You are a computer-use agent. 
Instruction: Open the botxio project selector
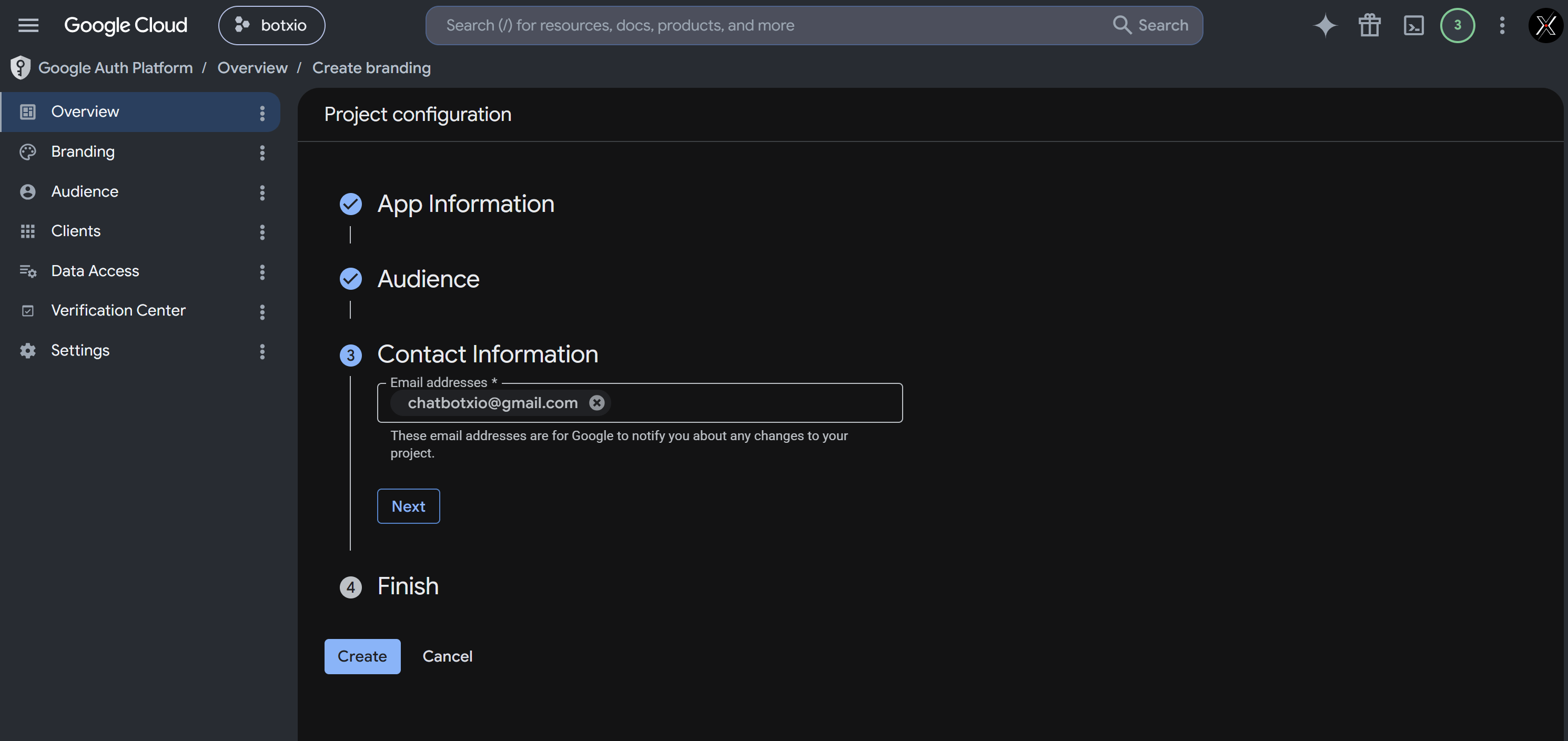pyautogui.click(x=271, y=25)
